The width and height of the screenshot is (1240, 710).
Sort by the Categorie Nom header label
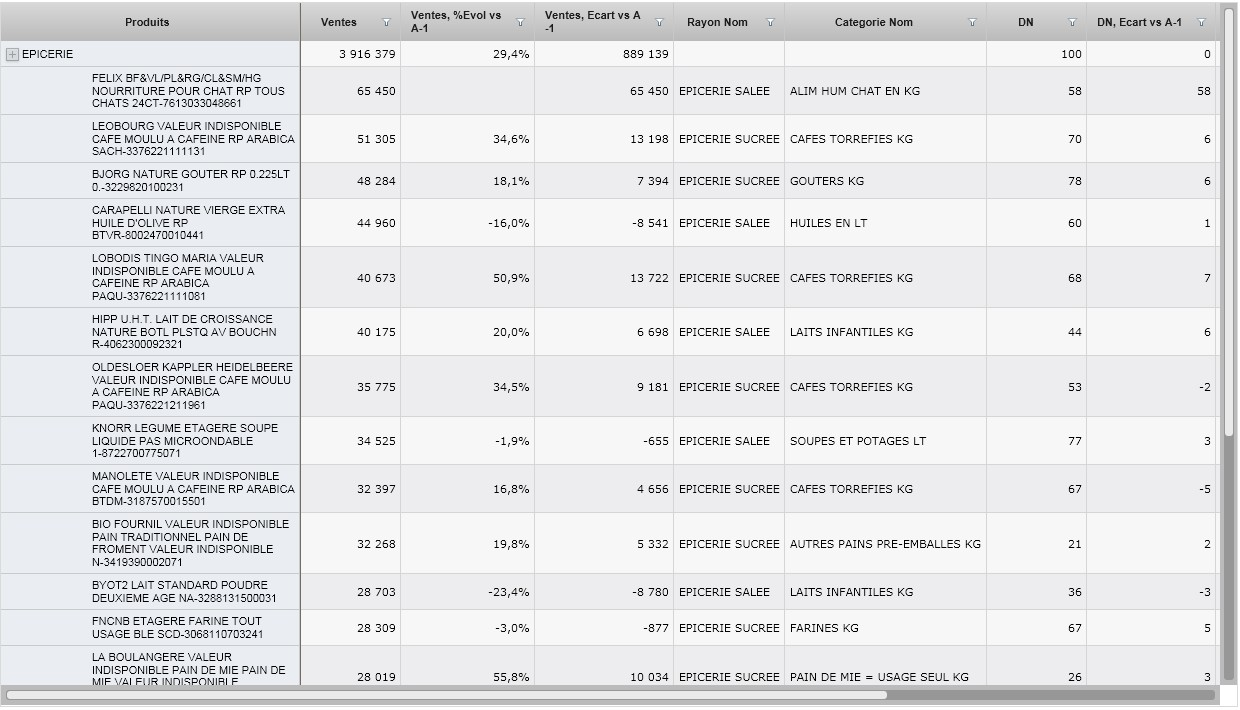point(873,22)
